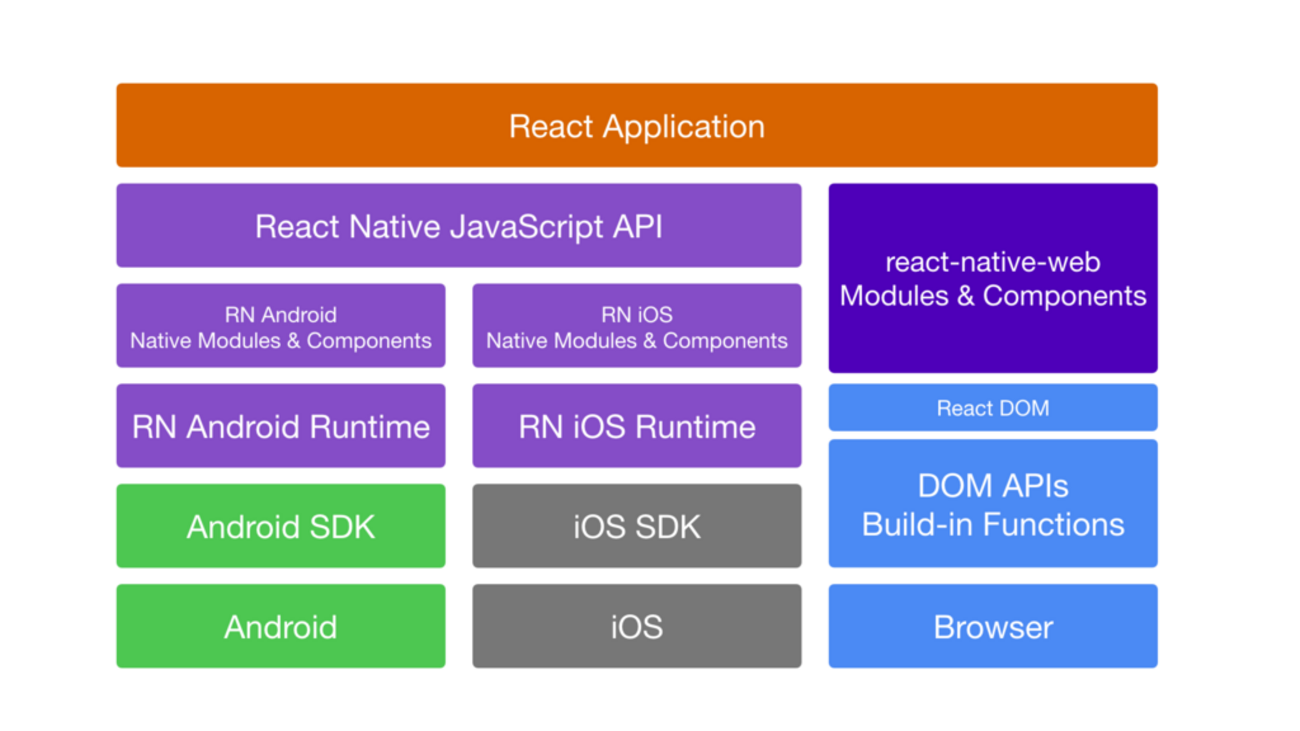
Task: Click the RN Android Runtime block
Action: (x=280, y=426)
